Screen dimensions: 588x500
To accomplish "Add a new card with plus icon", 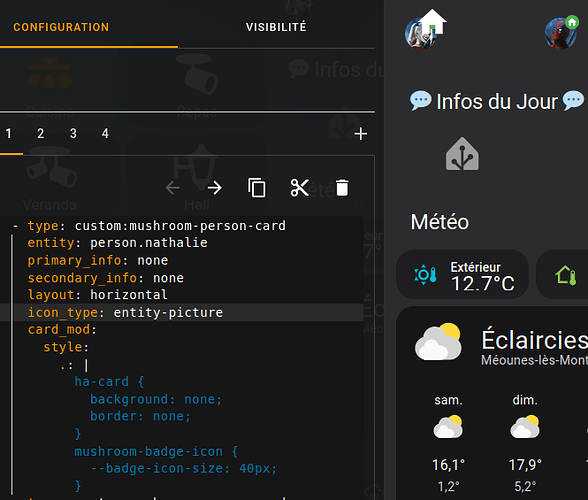I will tap(361, 134).
